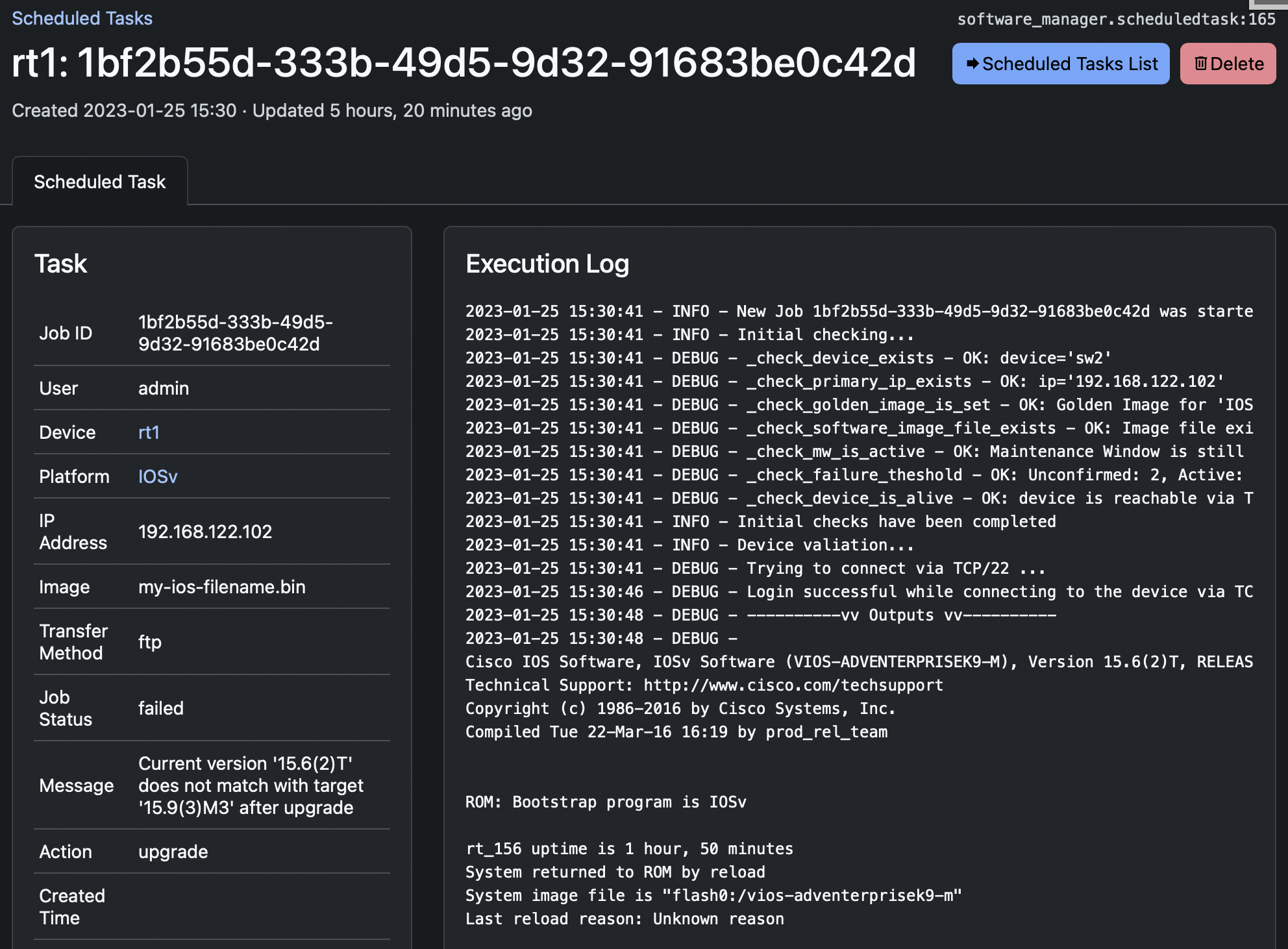The width and height of the screenshot is (1288, 949).
Task: Click the 'Cisco IOS Software, IOSv Software' line
Action: point(859,662)
